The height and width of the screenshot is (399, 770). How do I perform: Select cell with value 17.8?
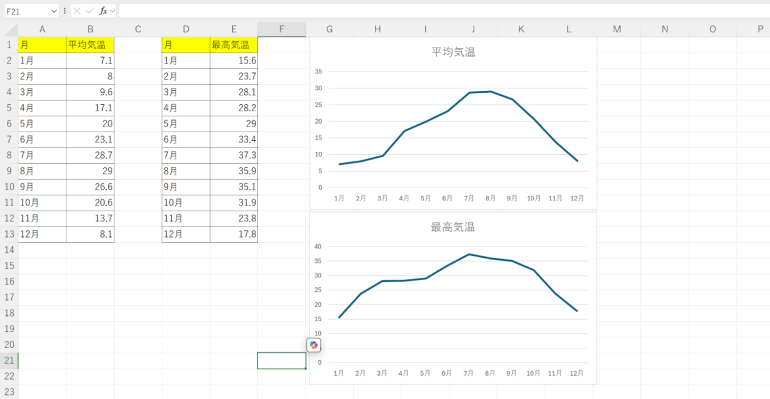click(234, 234)
